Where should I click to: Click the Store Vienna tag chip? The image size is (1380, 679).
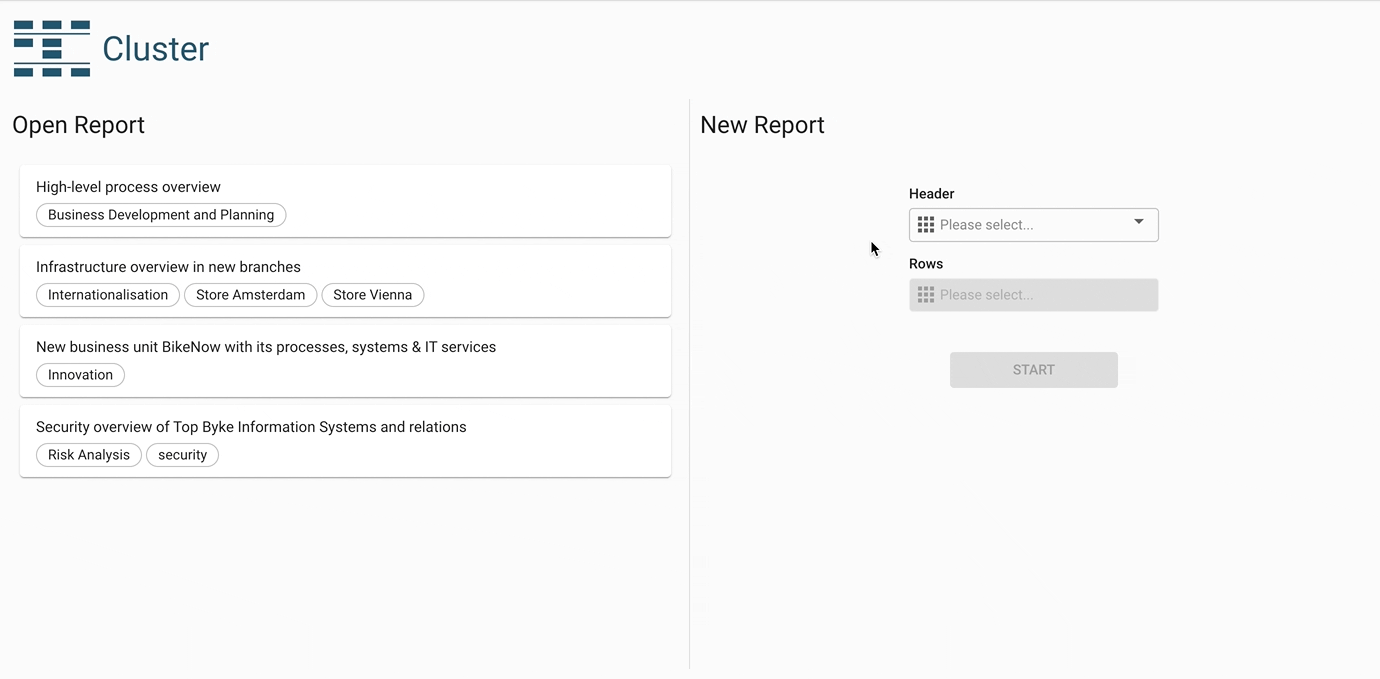pyautogui.click(x=373, y=295)
